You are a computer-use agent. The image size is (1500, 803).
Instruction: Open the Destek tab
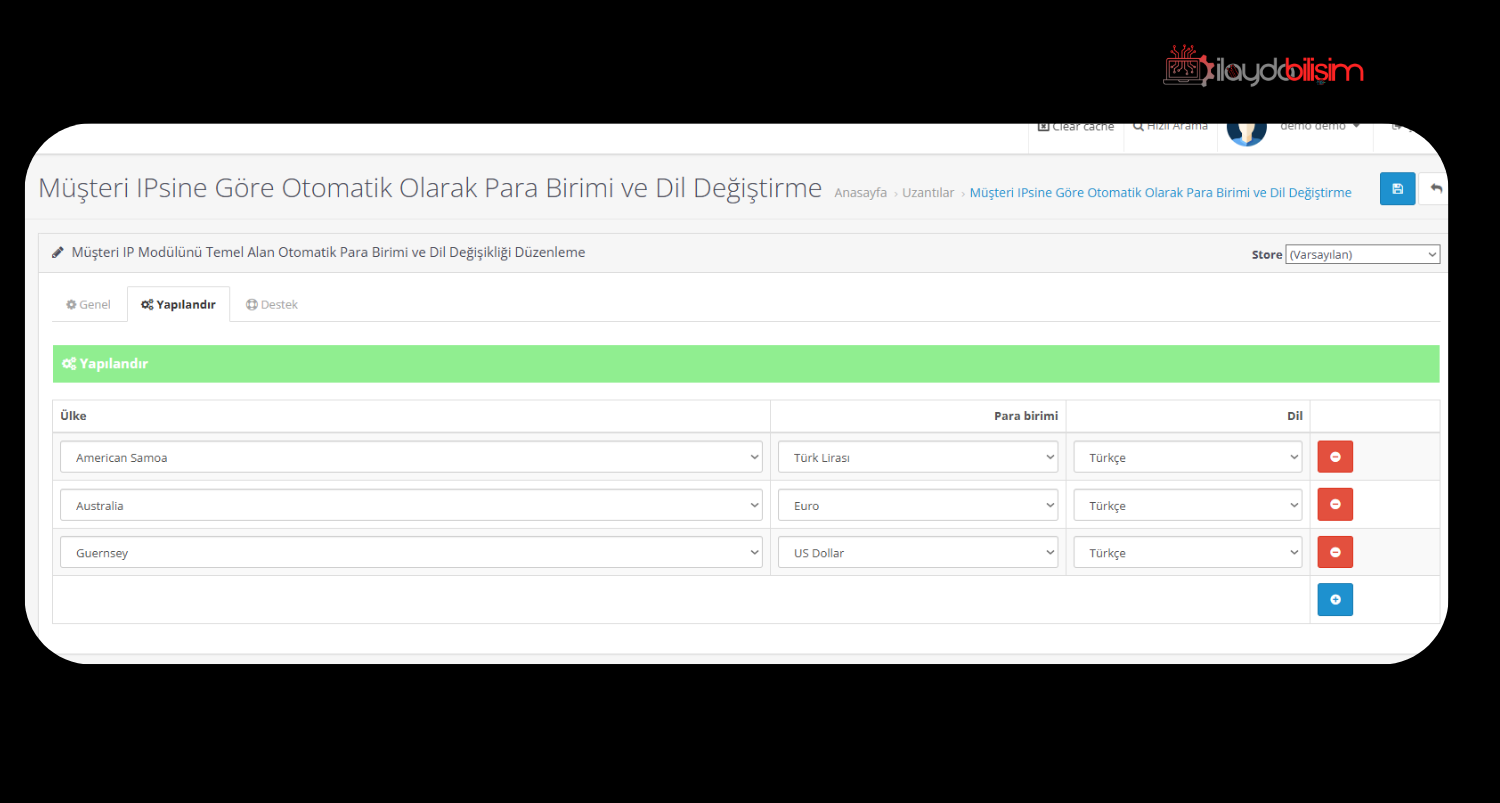272,304
